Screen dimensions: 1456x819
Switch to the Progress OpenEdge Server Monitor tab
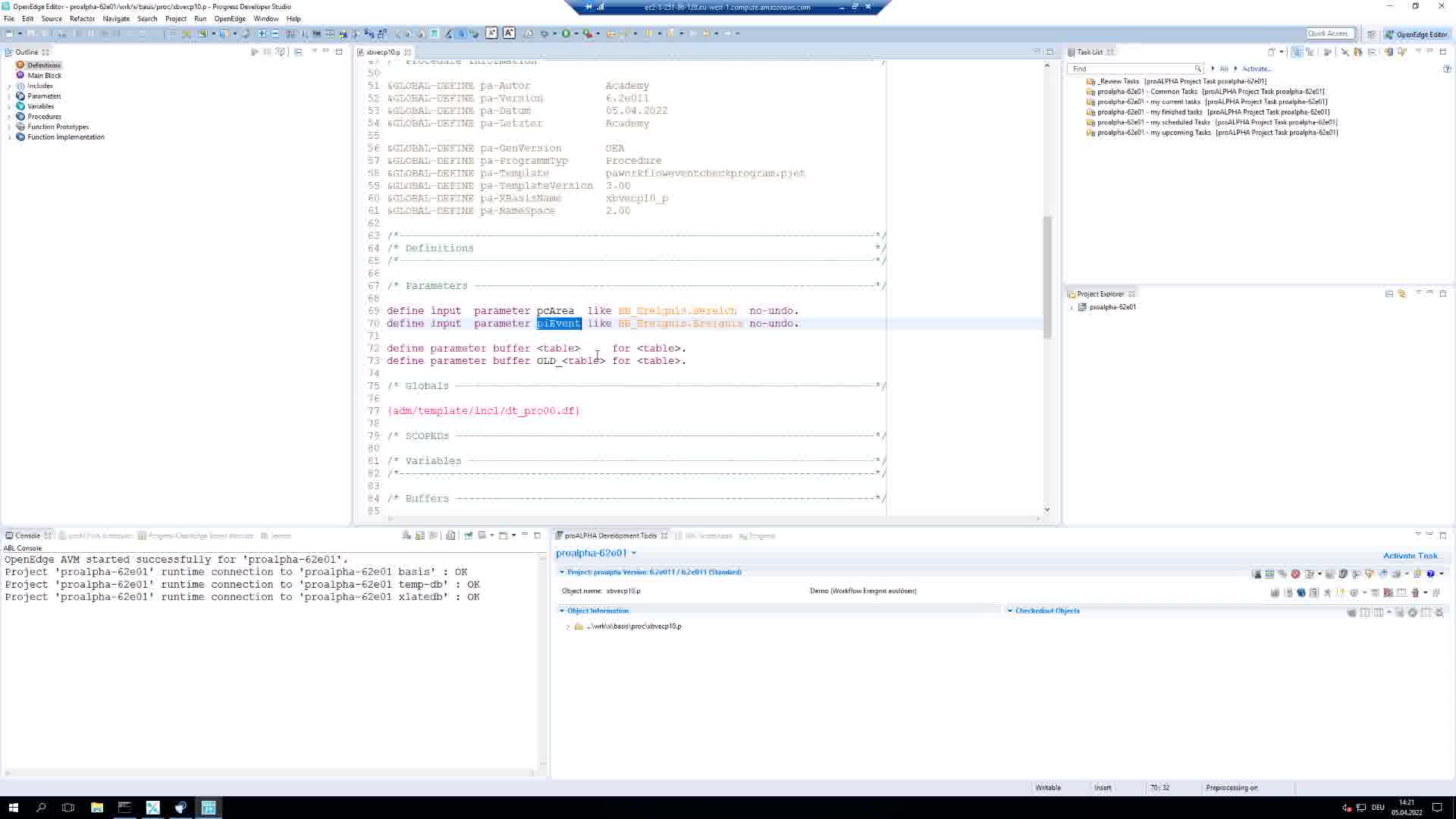point(196,535)
